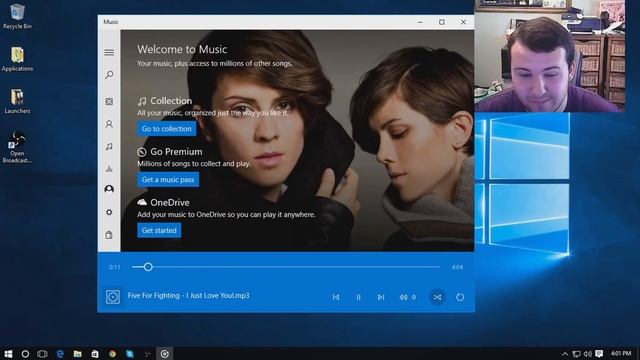640x360 pixels.
Task: Open the Store from the taskbar
Action: coord(95,354)
